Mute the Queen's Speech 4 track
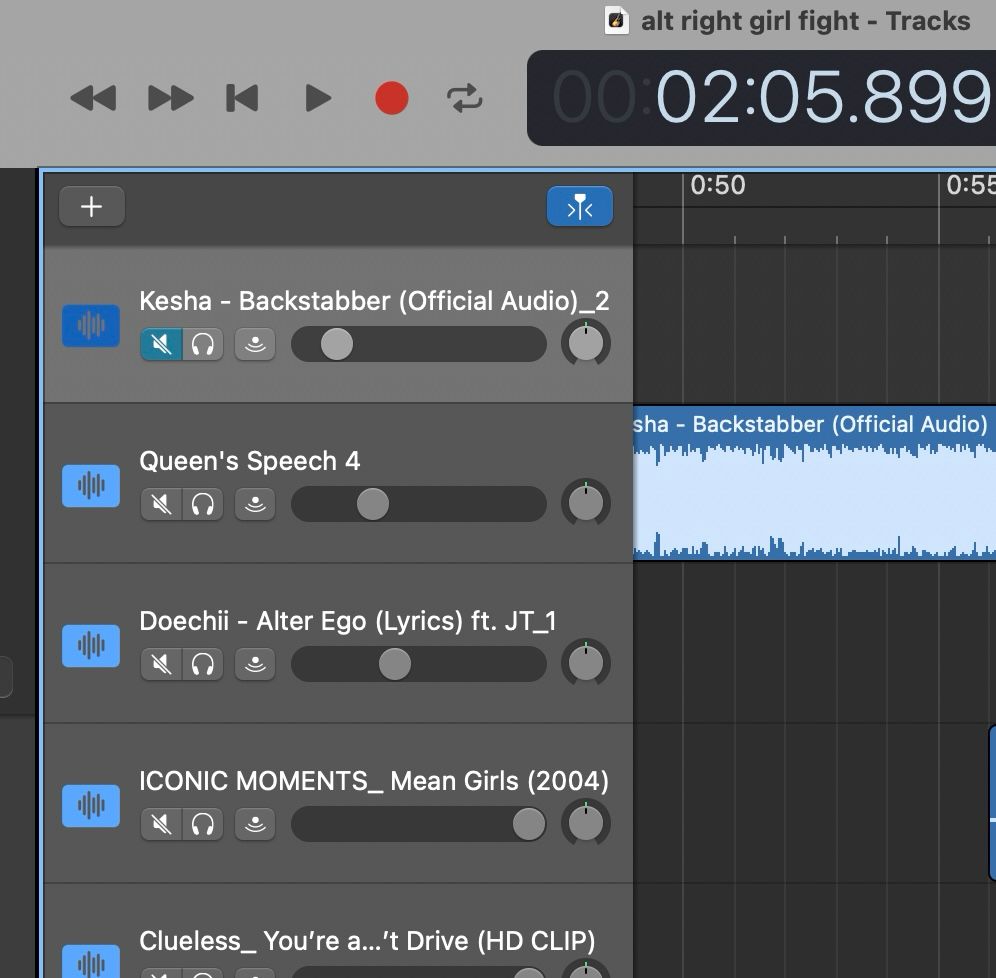Viewport: 996px width, 978px height. click(161, 504)
